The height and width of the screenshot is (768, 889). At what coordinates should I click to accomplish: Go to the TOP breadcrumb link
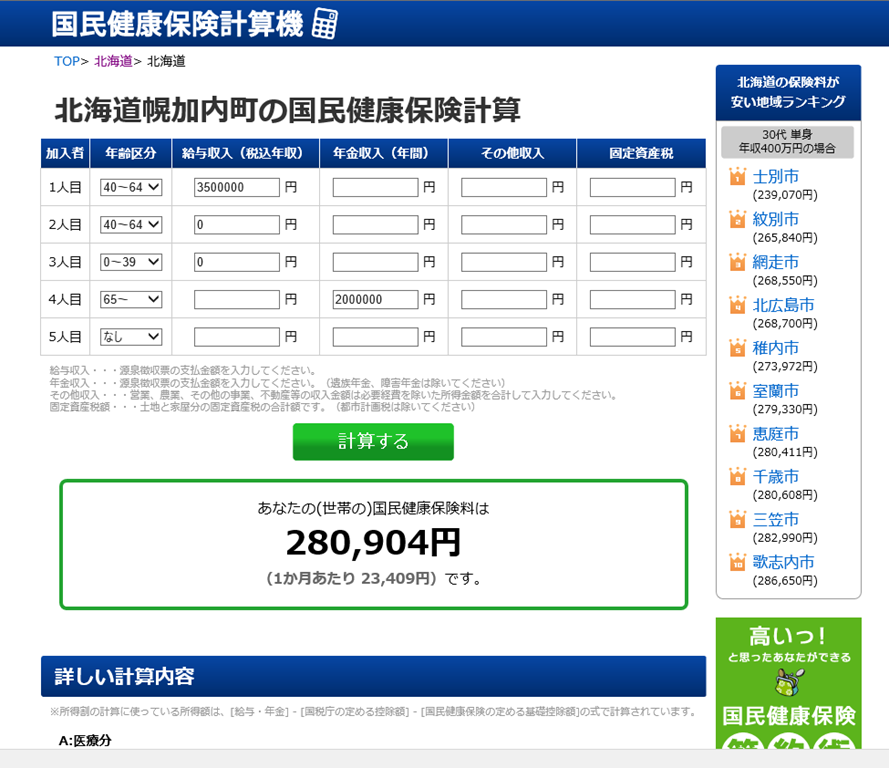click(x=66, y=62)
